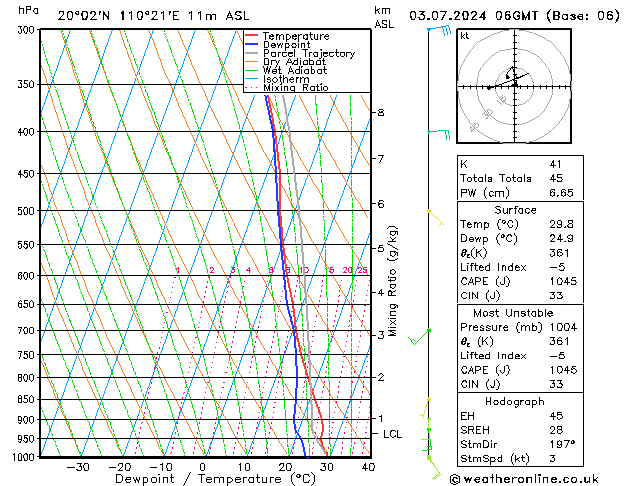Viewport: 629px width, 486px height.
Task: Click the Totals Totals value 45
Action: pos(556,178)
